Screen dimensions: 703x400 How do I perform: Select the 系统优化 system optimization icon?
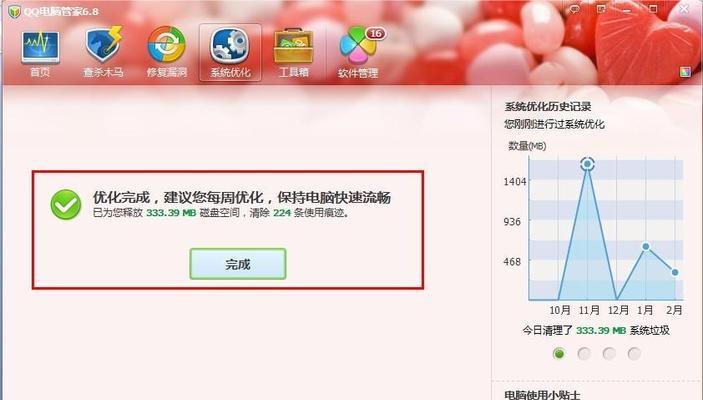tap(230, 53)
